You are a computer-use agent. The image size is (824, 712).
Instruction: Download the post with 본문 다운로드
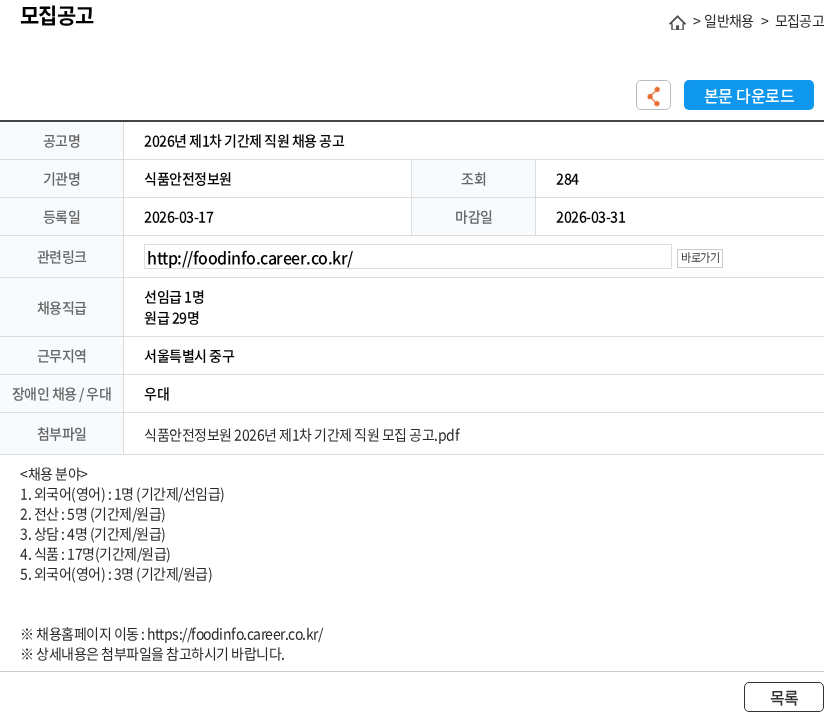(x=748, y=95)
